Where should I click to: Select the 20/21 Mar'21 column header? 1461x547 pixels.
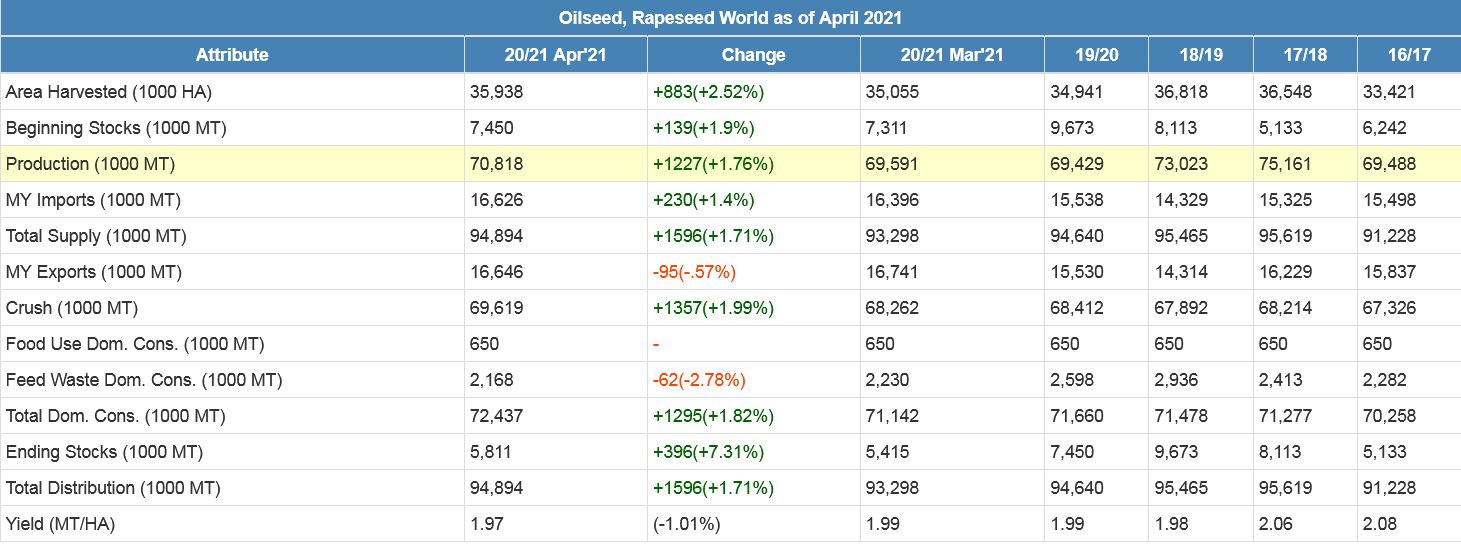[x=951, y=55]
